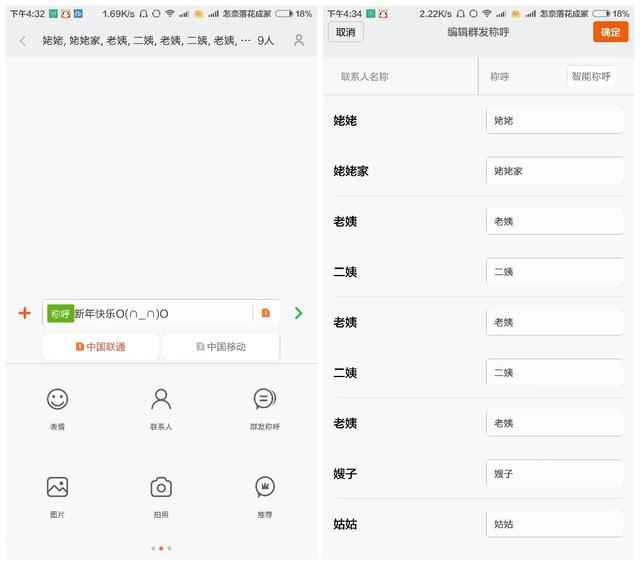
Task: Edit the greeting field for 姥姥家
Action: (554, 171)
